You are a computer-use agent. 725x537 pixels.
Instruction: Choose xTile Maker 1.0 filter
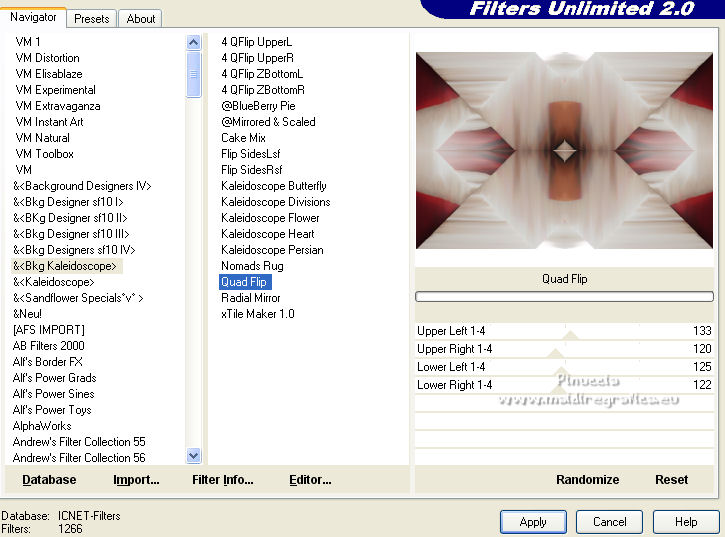click(258, 314)
